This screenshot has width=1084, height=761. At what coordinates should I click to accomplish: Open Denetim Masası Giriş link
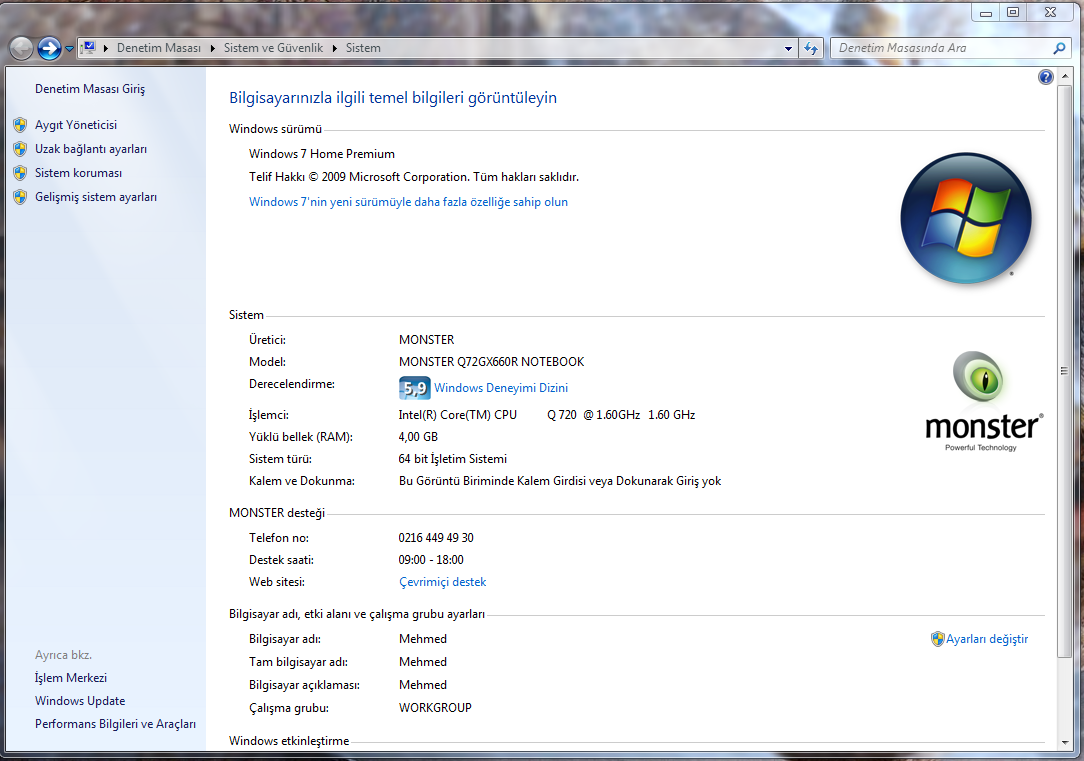pyautogui.click(x=90, y=88)
